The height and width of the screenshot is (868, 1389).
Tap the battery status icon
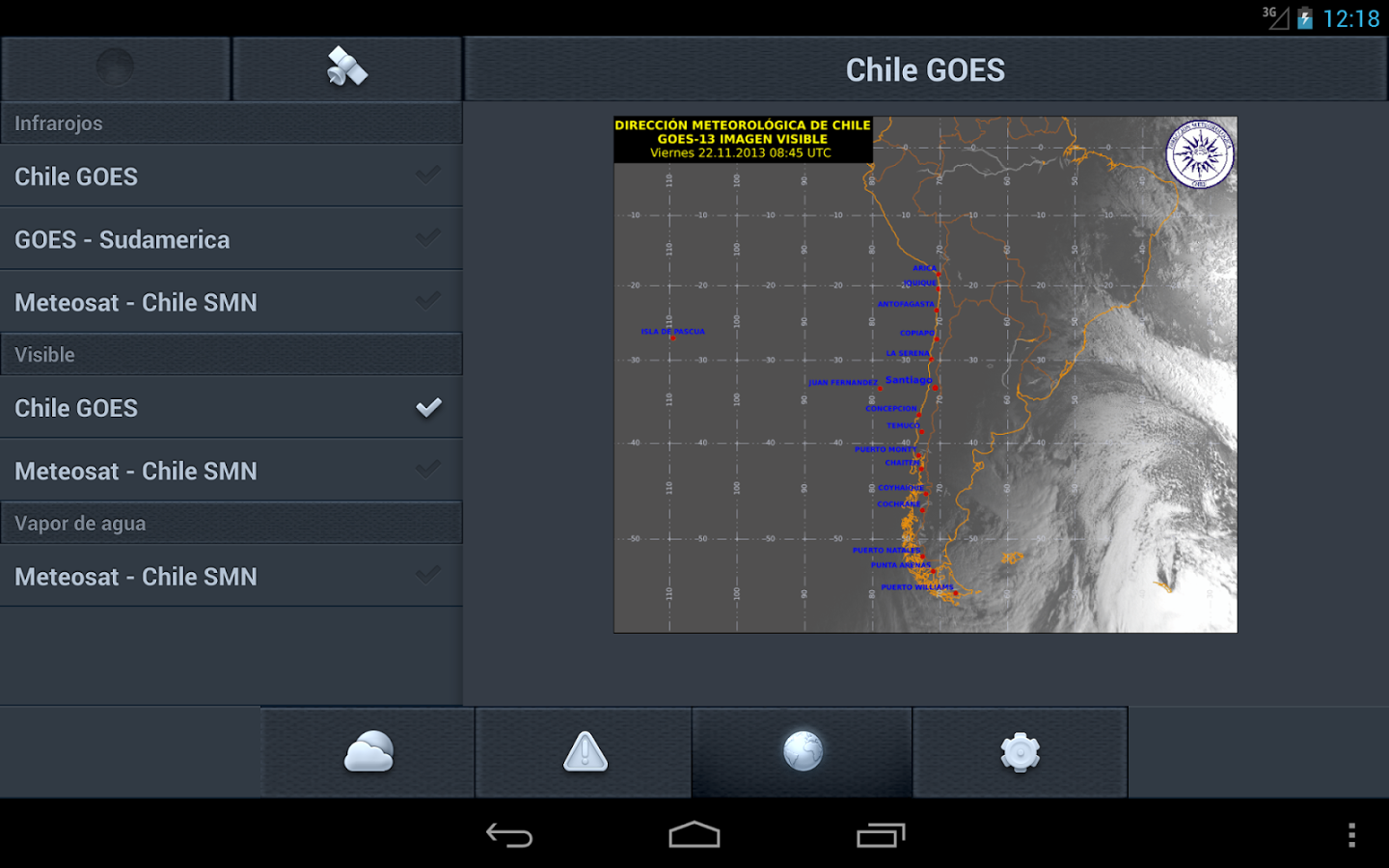tap(1305, 18)
